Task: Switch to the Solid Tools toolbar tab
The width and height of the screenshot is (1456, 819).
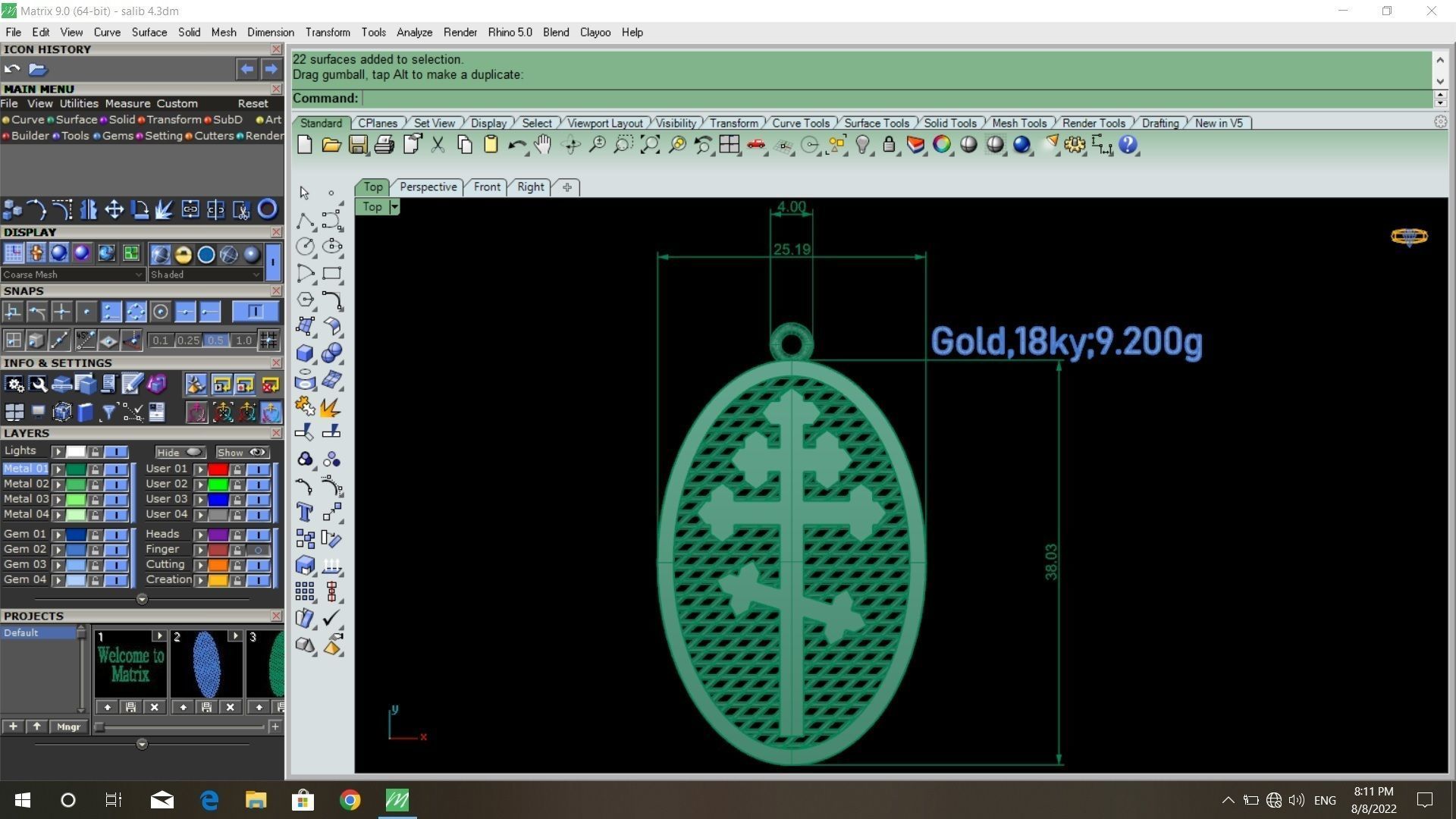Action: (949, 123)
